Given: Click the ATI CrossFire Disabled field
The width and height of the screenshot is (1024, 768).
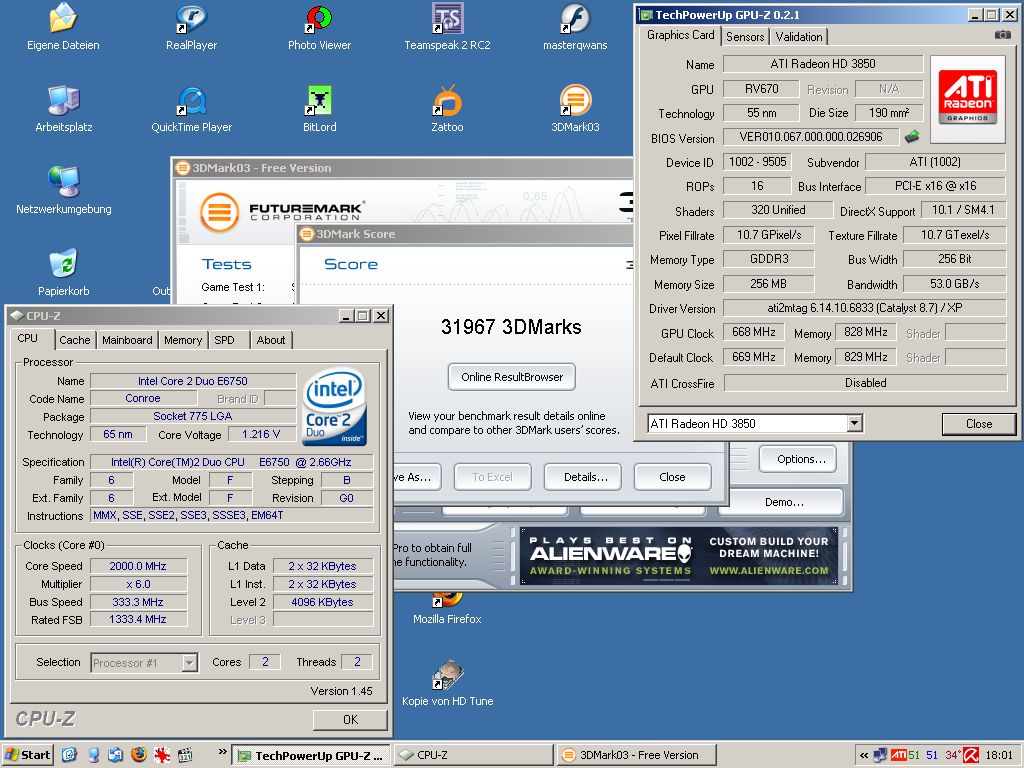Looking at the screenshot, I should 865,383.
